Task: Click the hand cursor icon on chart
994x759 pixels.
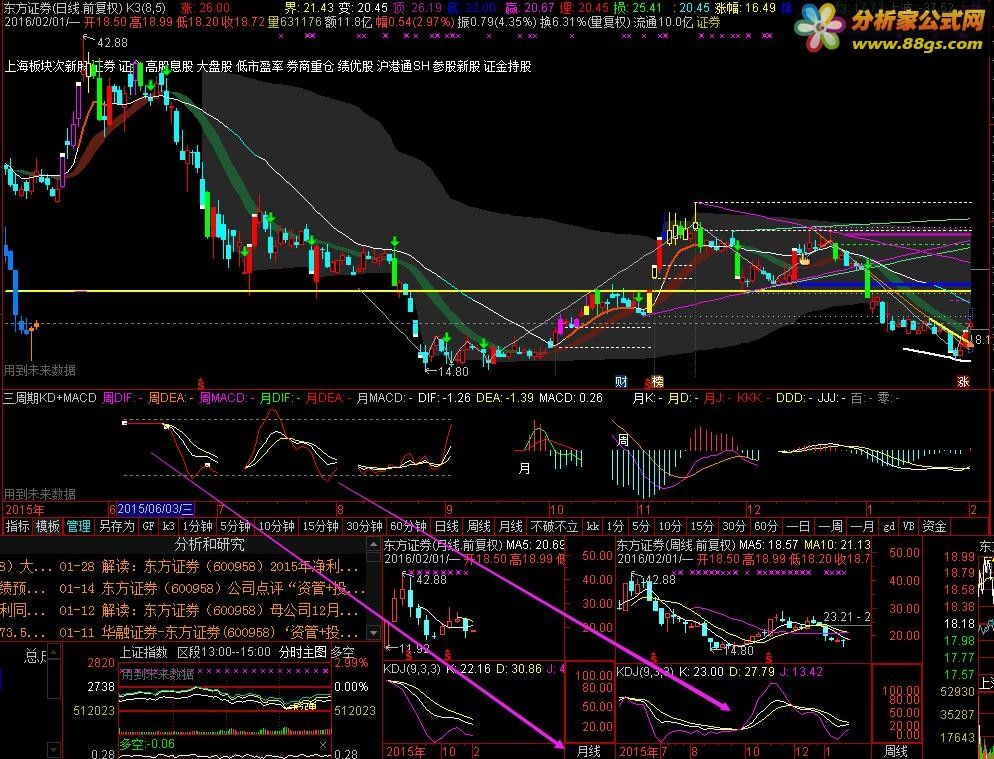Action: (804, 258)
